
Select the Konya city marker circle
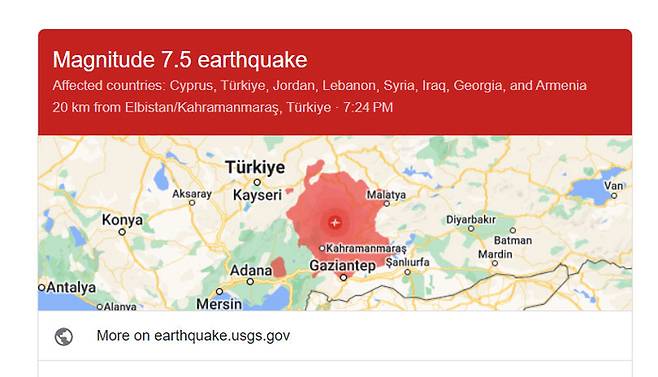pyautogui.click(x=122, y=232)
